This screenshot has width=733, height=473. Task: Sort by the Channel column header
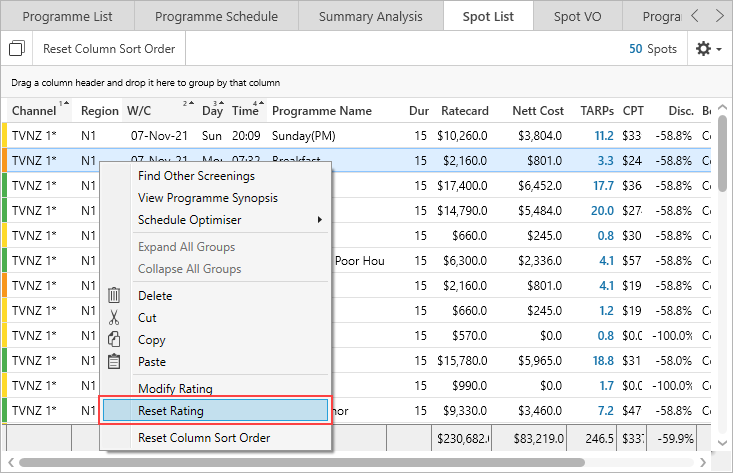coord(34,111)
